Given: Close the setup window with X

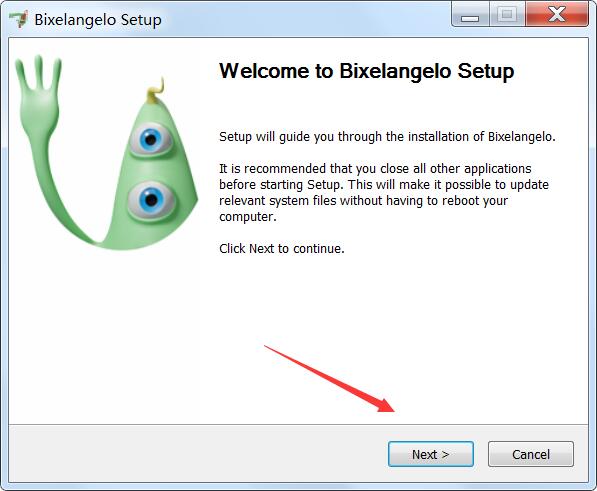Looking at the screenshot, I should coord(557,15).
